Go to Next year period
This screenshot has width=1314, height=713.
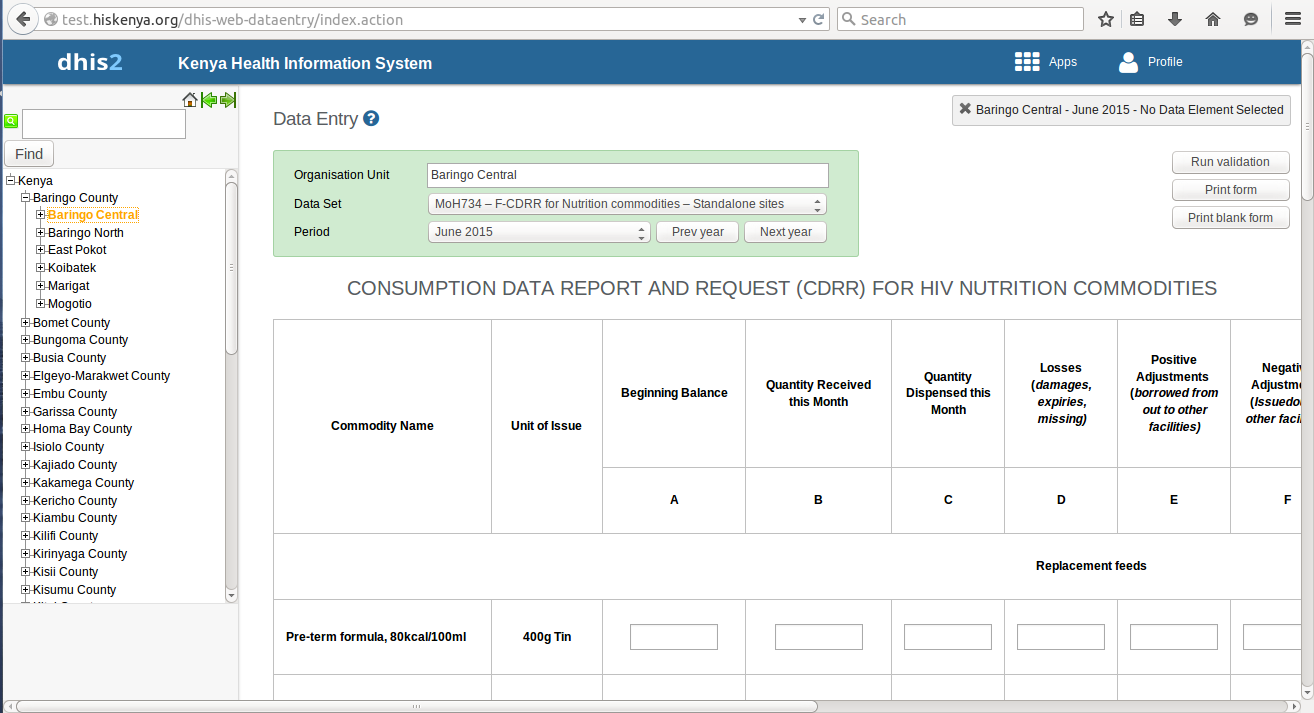[x=786, y=232]
